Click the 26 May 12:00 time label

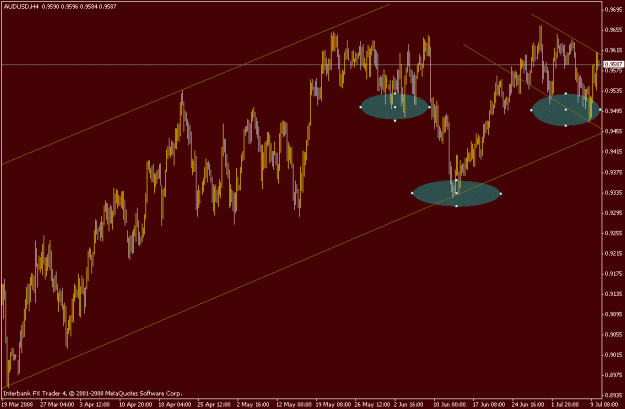coord(371,405)
